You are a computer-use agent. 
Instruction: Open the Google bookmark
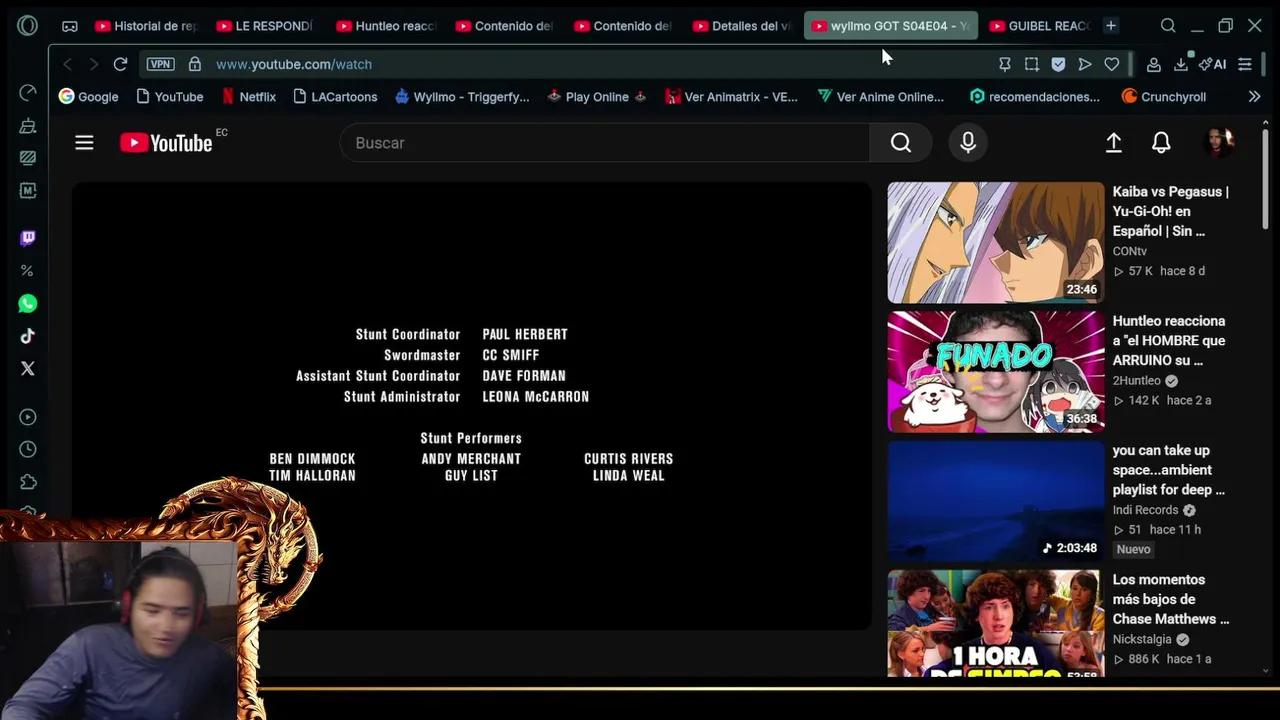pyautogui.click(x=89, y=97)
